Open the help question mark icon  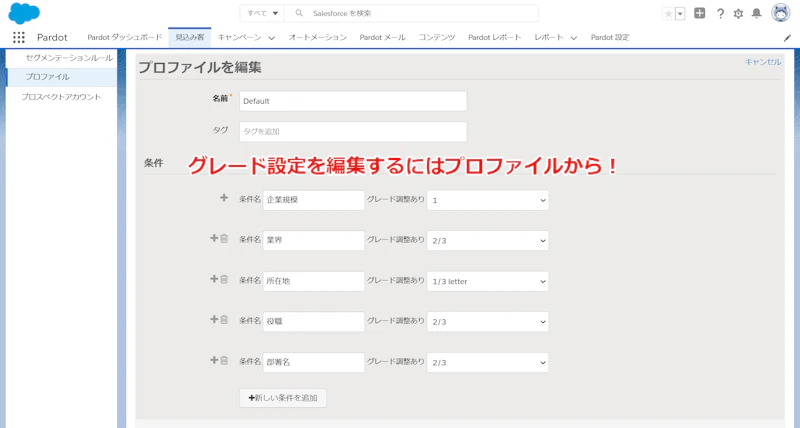click(x=720, y=14)
